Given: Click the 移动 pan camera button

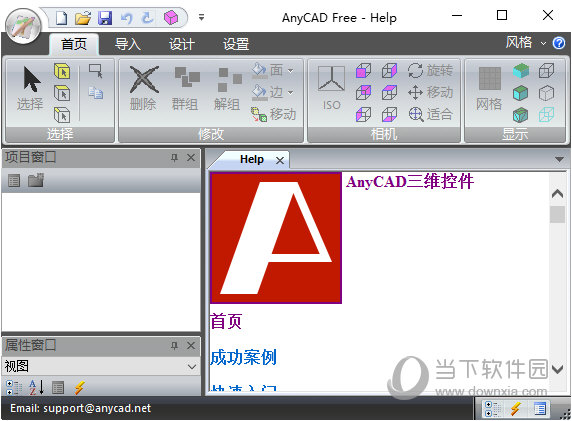Looking at the screenshot, I should point(430,92).
